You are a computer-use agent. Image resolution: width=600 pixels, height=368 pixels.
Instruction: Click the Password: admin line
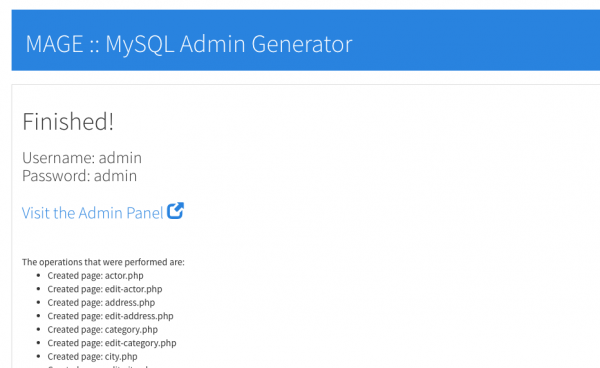click(79, 176)
